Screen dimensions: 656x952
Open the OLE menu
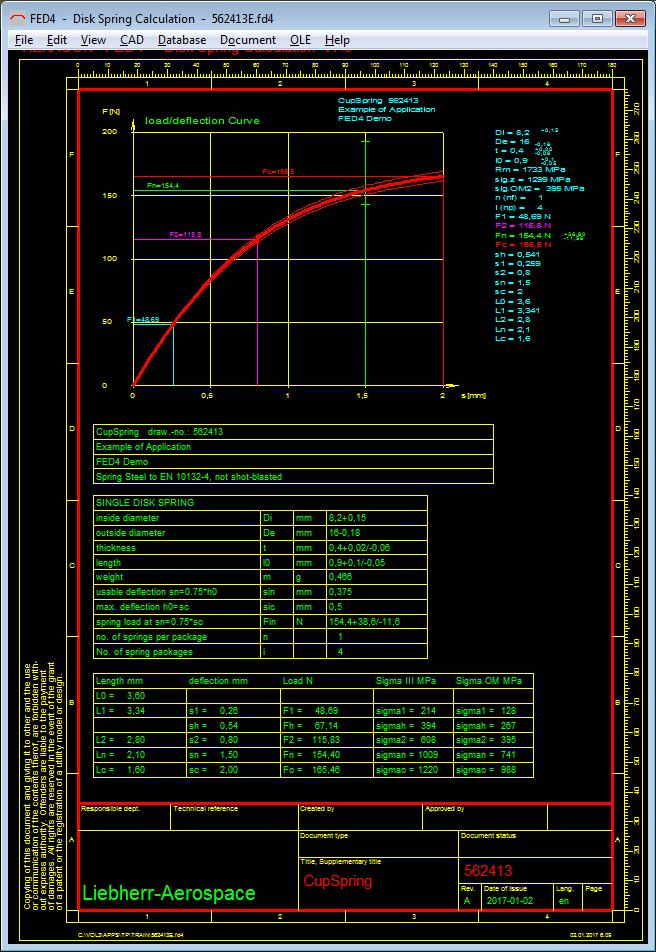tap(300, 40)
